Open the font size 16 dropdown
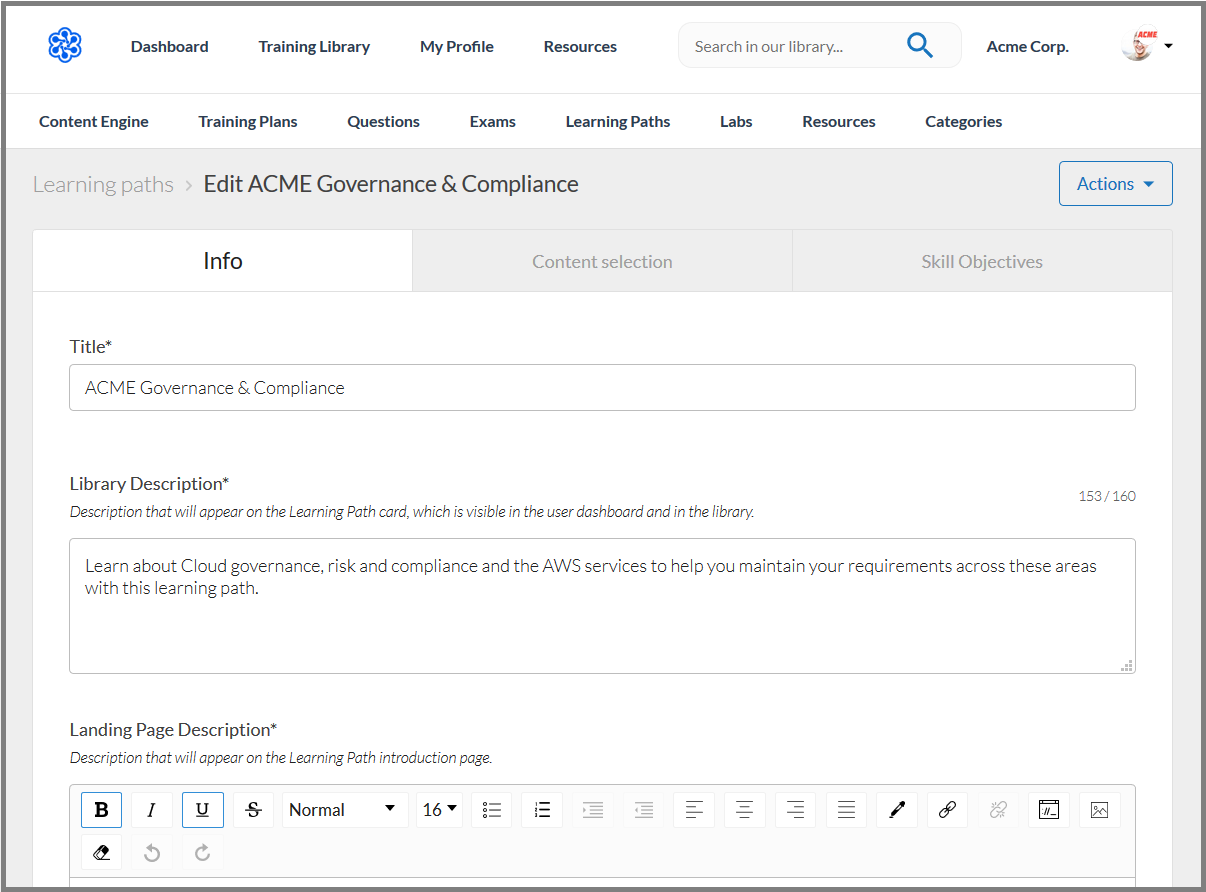 [440, 810]
